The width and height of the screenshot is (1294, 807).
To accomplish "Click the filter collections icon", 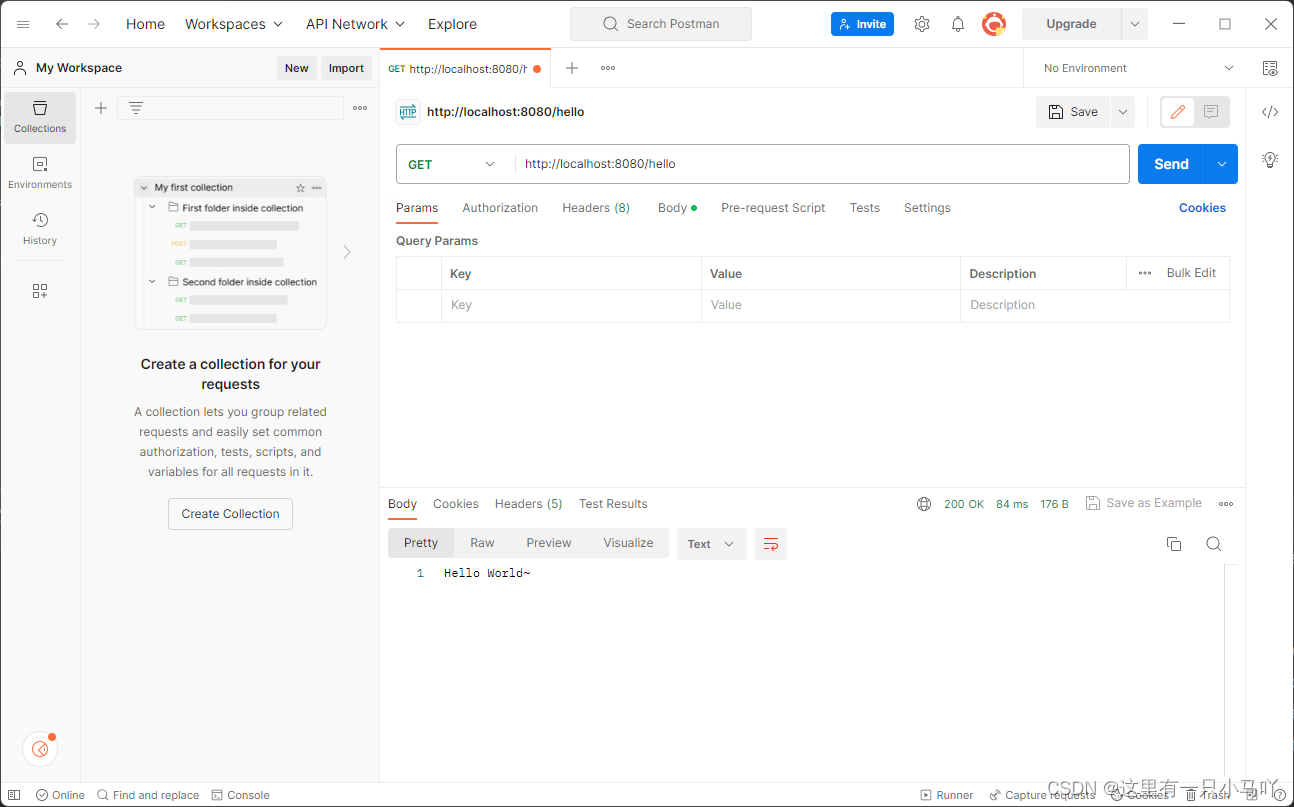I will (136, 108).
